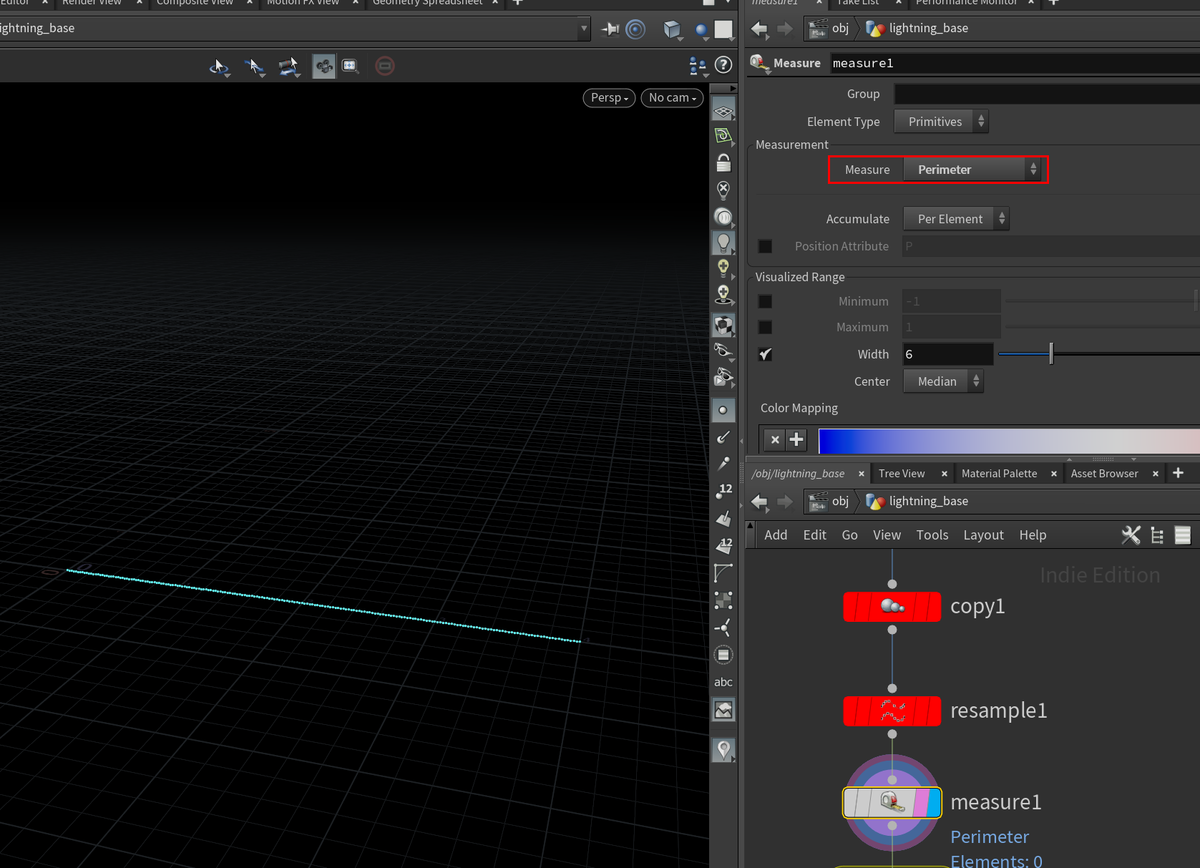Click the blue-to-pink Color Mapping ramp
This screenshot has width=1200, height=868.
1009,440
